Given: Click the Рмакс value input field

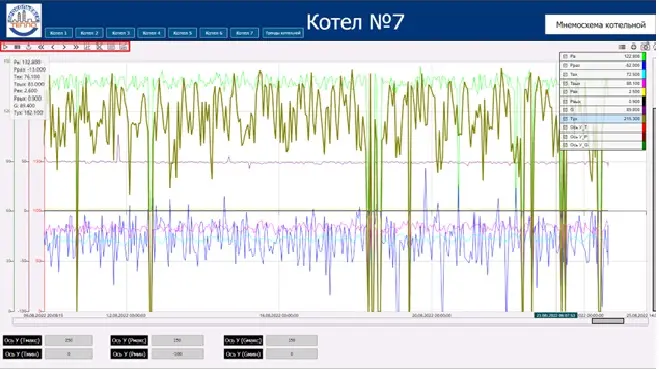Looking at the screenshot, I should coord(178,340).
